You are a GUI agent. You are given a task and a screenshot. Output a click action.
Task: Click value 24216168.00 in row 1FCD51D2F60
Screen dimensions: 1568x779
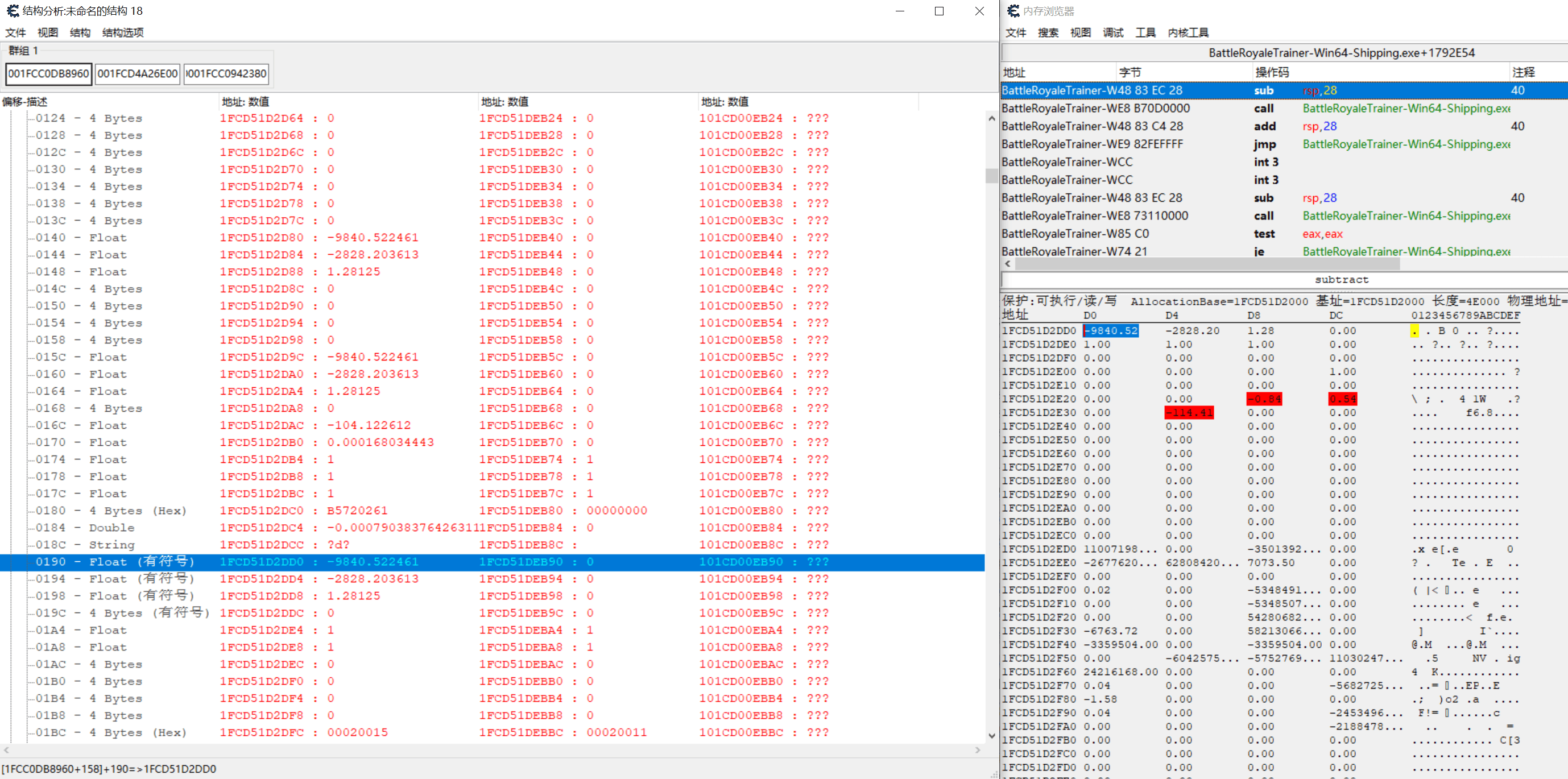pyautogui.click(x=1120, y=672)
